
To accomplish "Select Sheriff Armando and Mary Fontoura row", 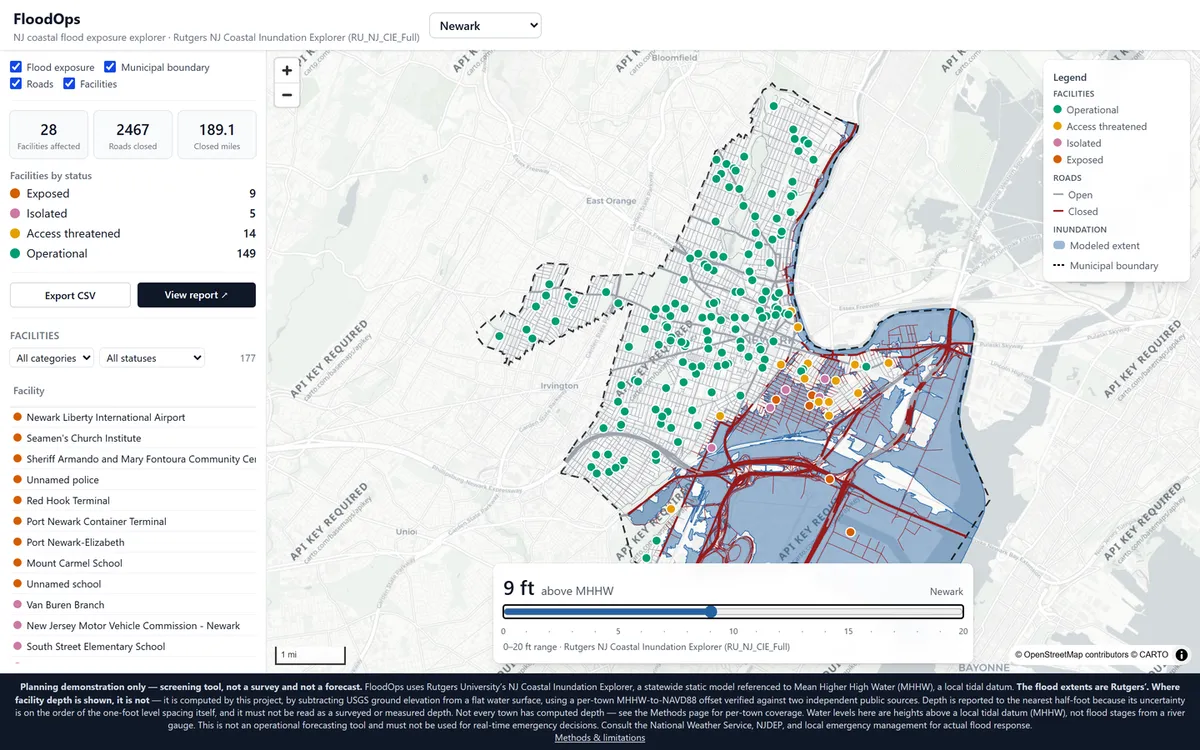I will (133, 459).
